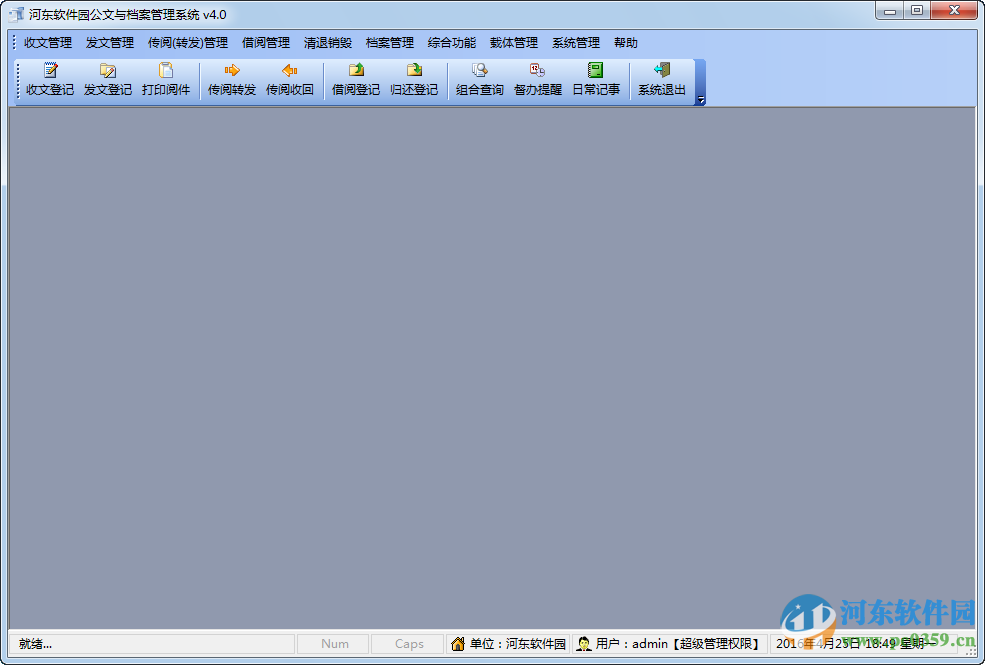Click the 系统管理 menu
The height and width of the screenshot is (665, 985).
click(575, 43)
